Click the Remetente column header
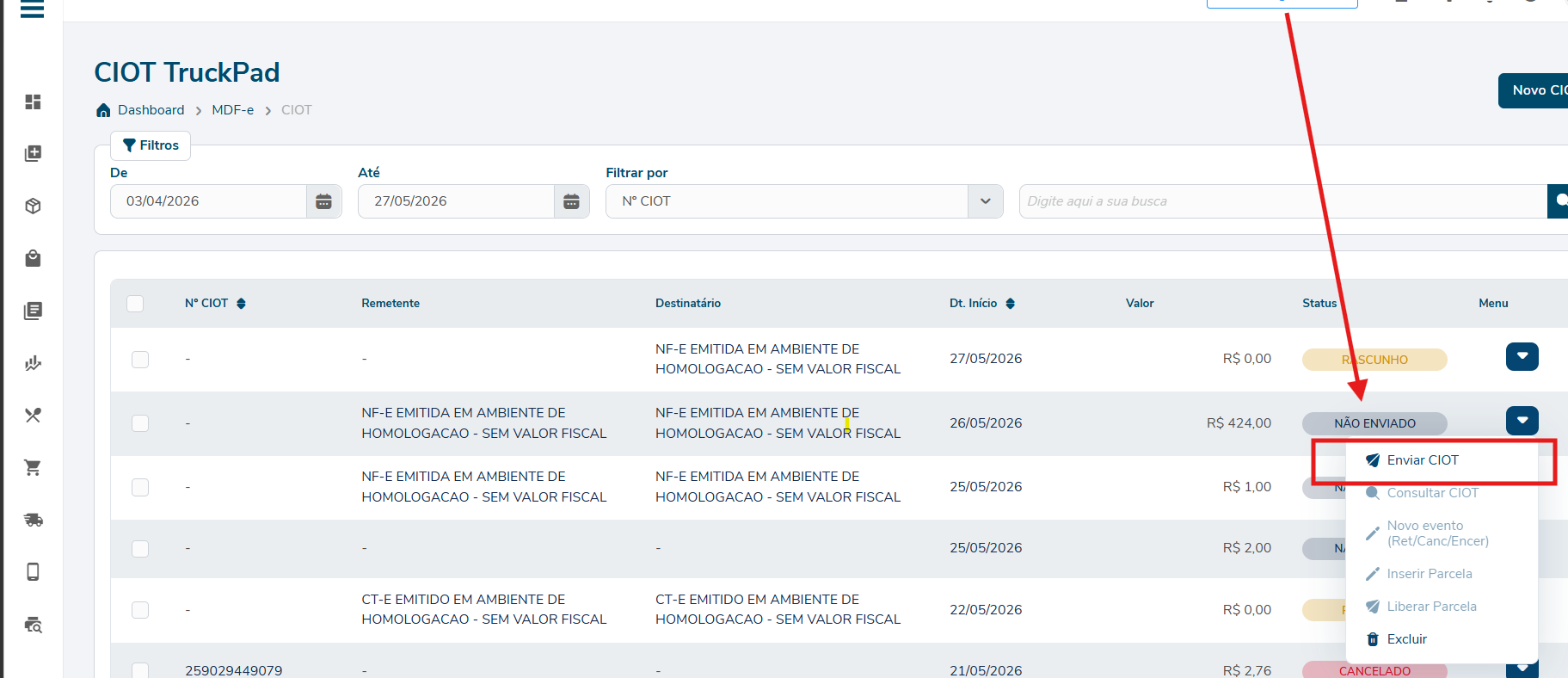This screenshot has width=1568, height=678. (390, 304)
